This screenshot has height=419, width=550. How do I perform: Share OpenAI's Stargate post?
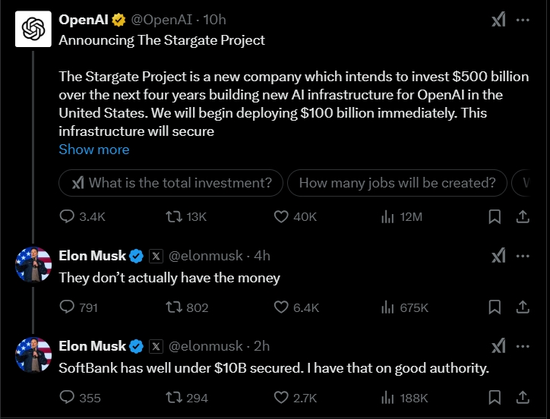523,217
